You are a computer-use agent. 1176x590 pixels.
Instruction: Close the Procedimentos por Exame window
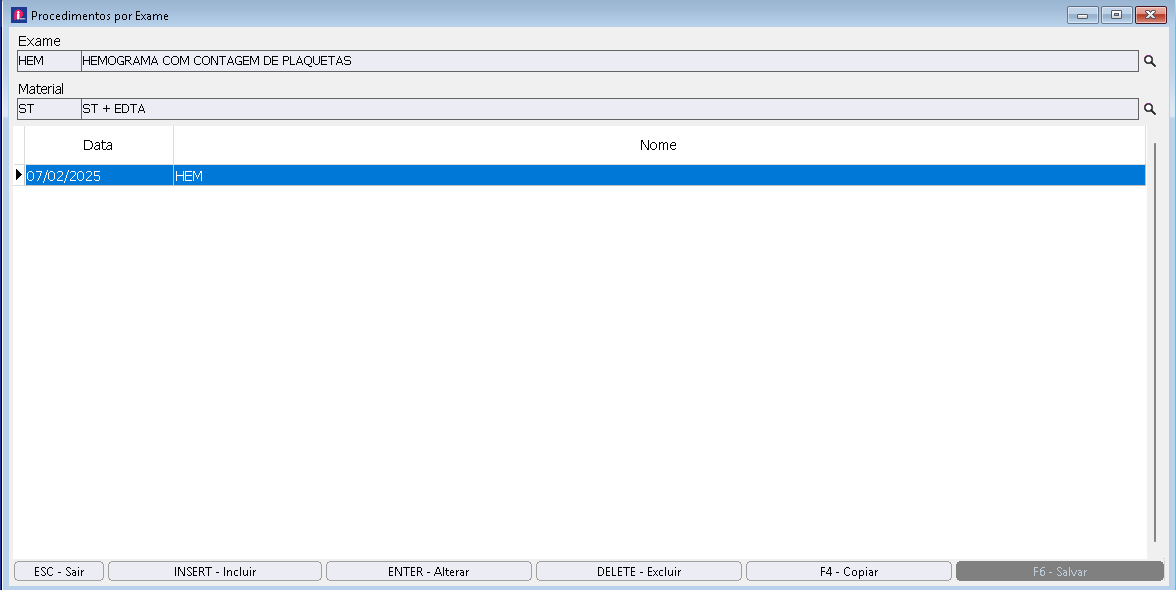pyautogui.click(x=1149, y=15)
